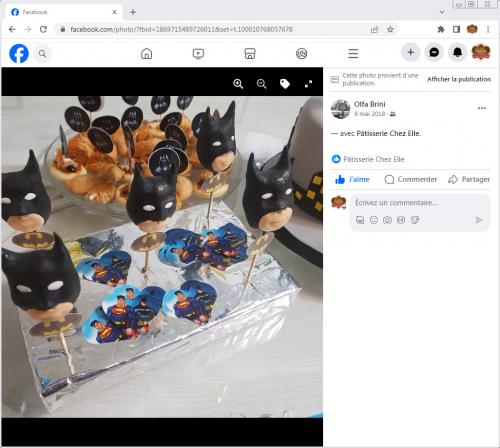Go forward in the browser
The height and width of the screenshot is (448, 500).
[x=28, y=29]
